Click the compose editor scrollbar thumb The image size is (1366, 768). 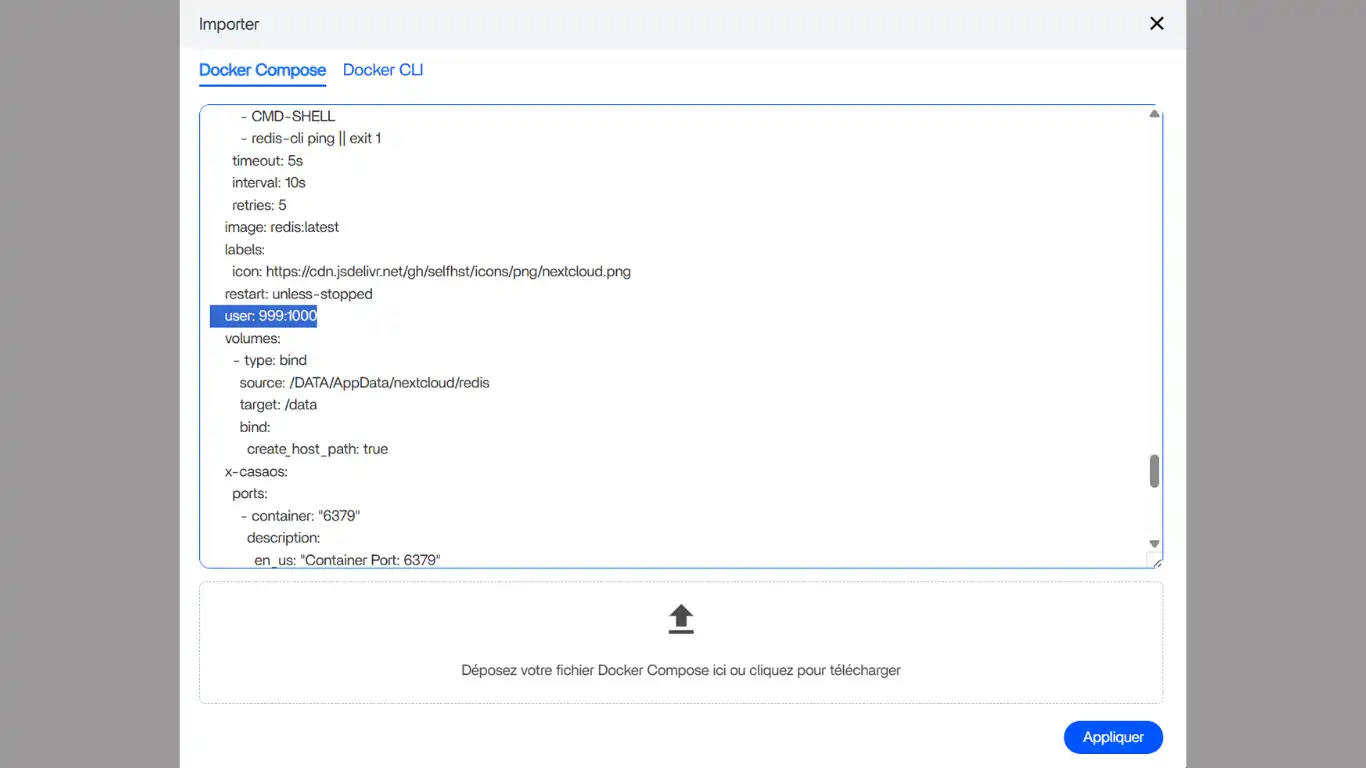pyautogui.click(x=1154, y=471)
